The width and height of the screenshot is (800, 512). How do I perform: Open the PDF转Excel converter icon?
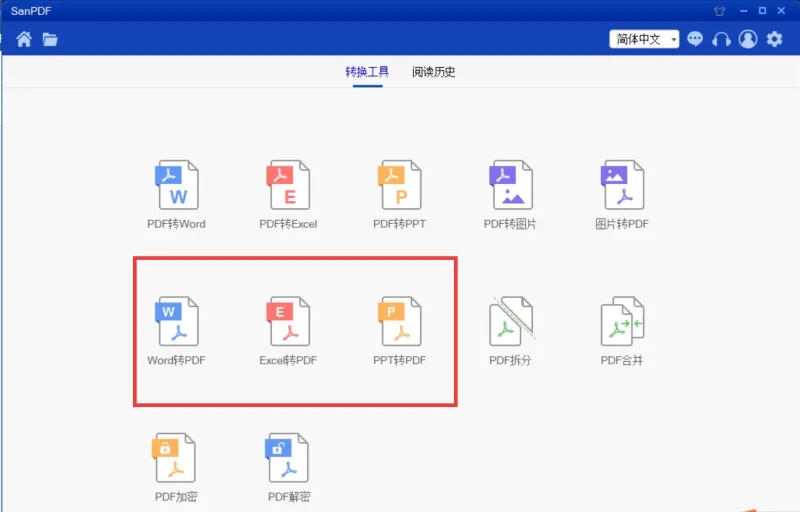pos(288,185)
